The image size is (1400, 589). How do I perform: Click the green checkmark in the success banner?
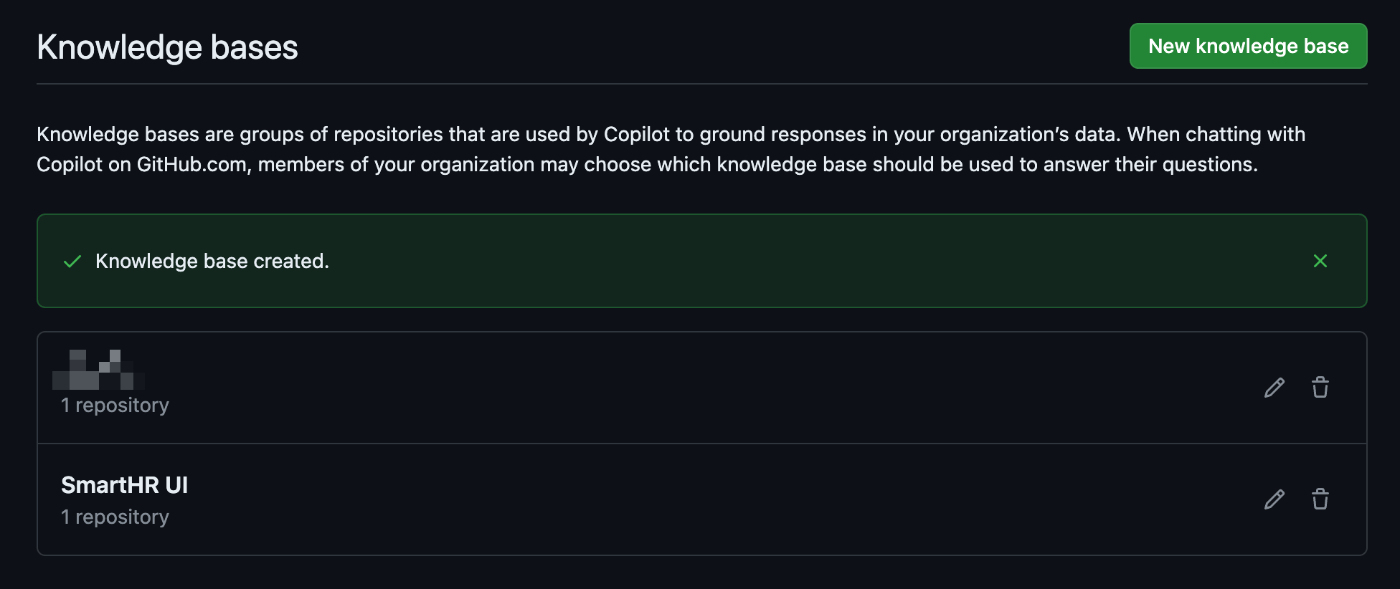click(x=72, y=261)
